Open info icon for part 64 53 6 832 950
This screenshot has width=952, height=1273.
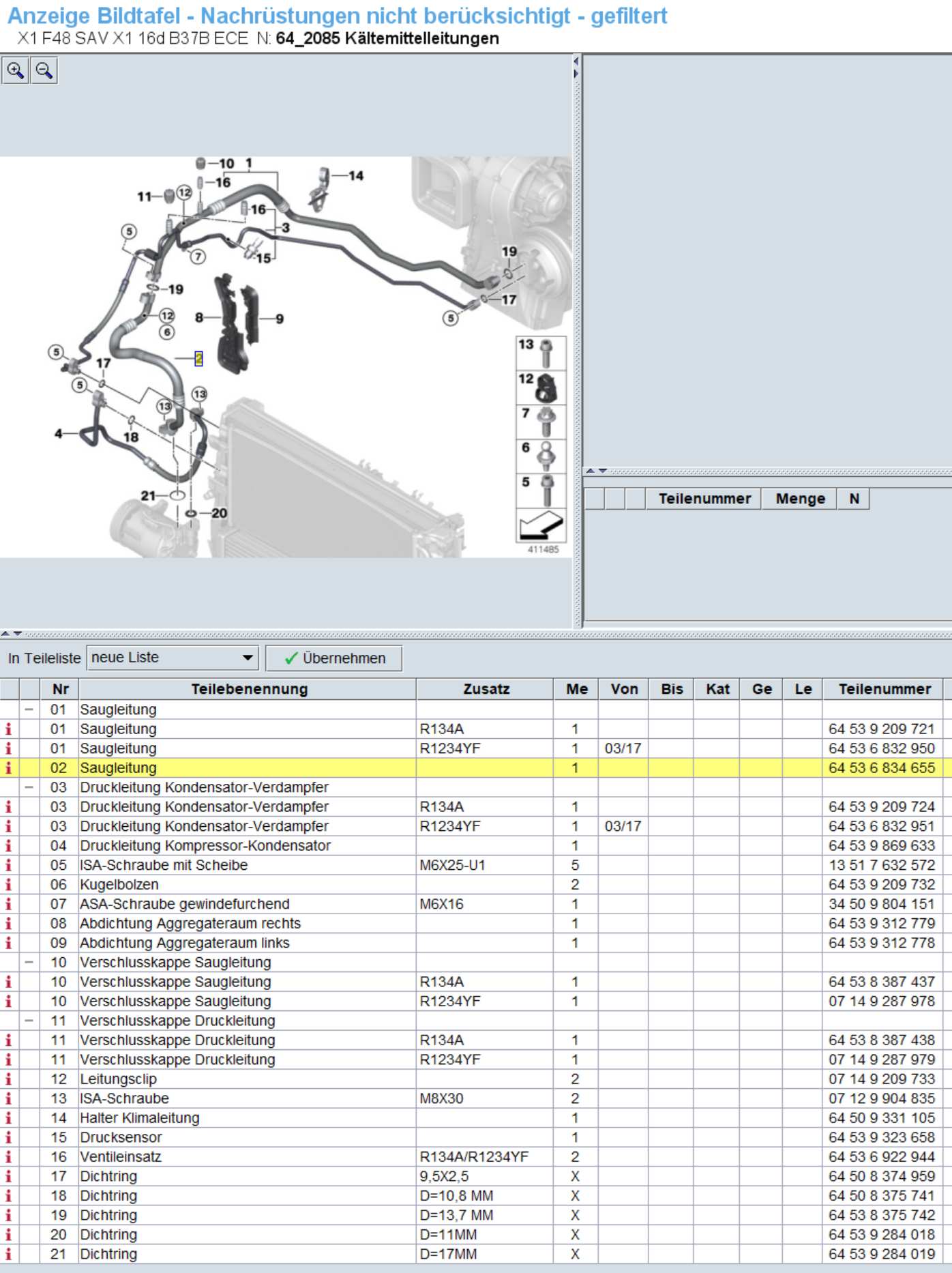pos(9,748)
